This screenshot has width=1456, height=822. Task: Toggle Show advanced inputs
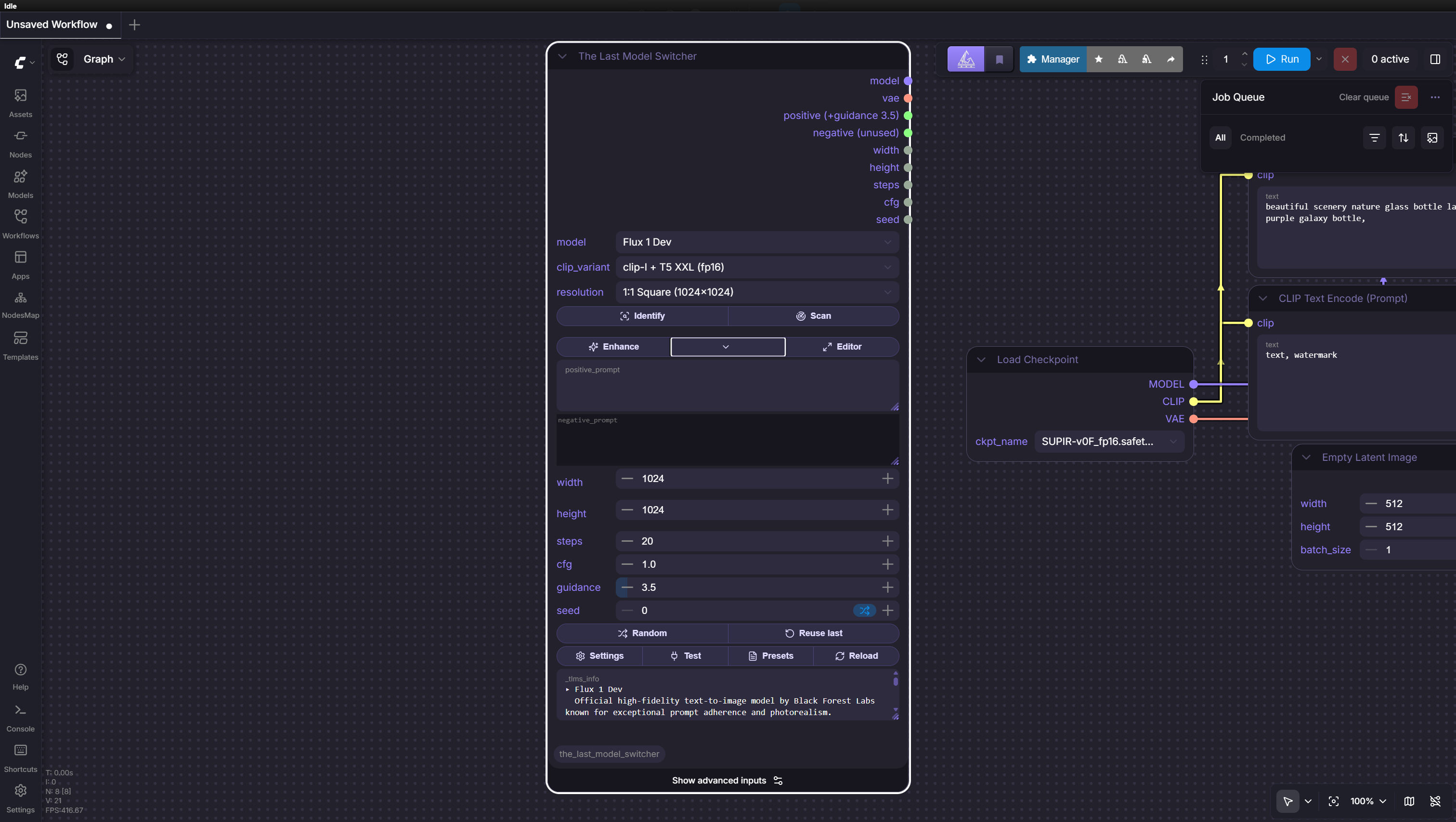[x=728, y=780]
